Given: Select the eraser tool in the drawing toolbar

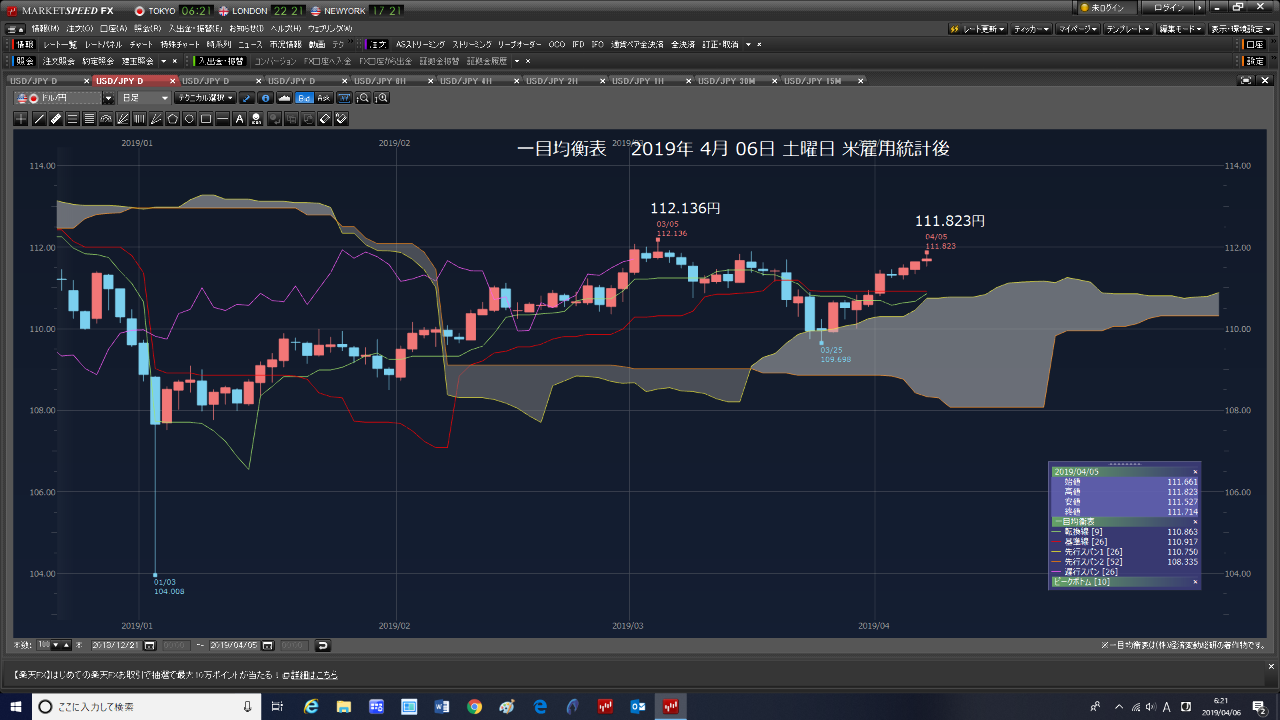Looking at the screenshot, I should coord(322,118).
